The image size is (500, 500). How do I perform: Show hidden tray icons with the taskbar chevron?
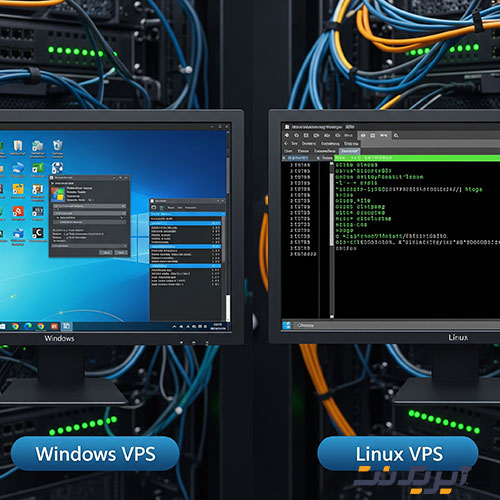pyautogui.click(x=174, y=327)
